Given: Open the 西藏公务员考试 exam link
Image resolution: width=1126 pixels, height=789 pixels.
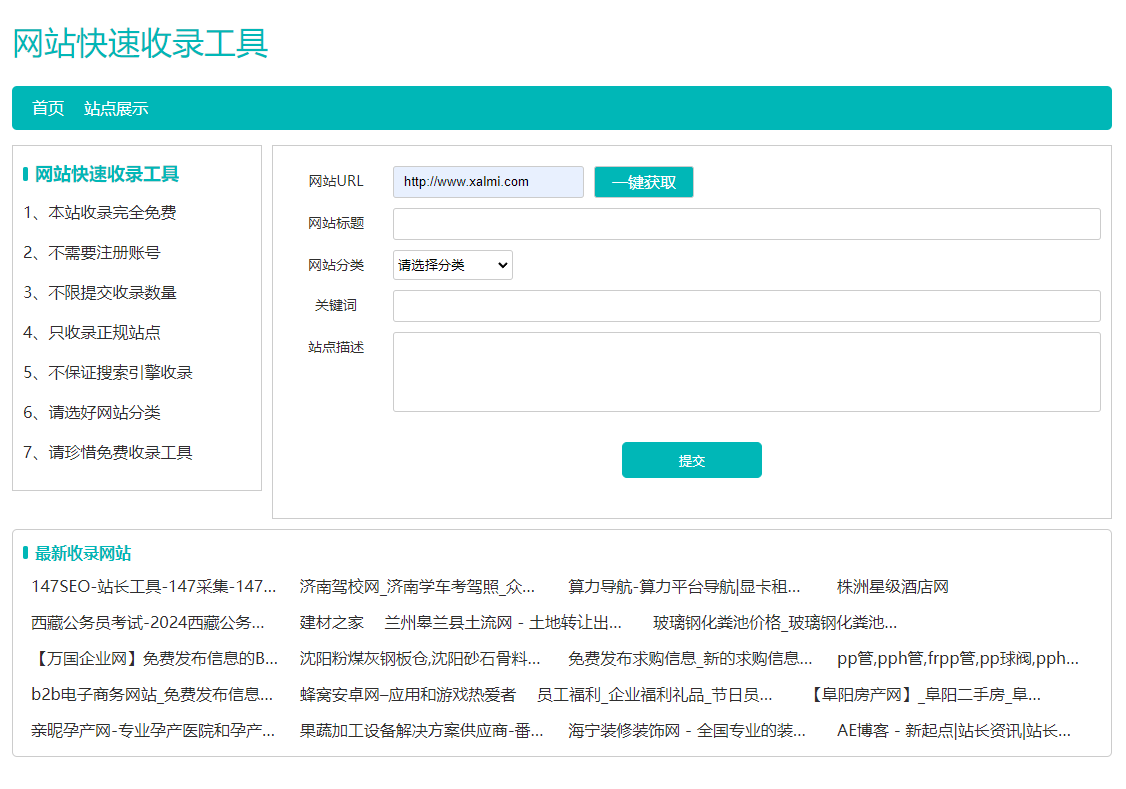Looking at the screenshot, I should coord(148,623).
